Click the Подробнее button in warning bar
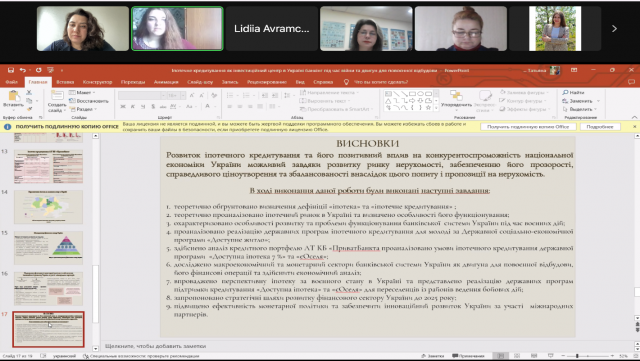This screenshot has width=640, height=361. tap(600, 127)
